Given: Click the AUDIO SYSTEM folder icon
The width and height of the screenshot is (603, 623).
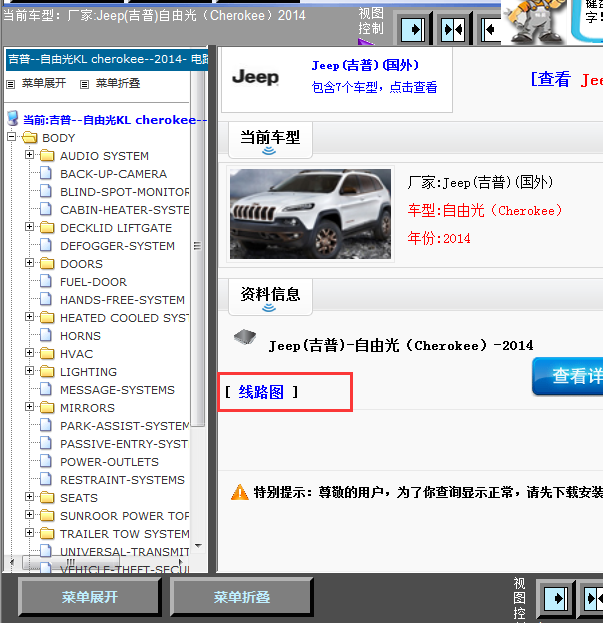Looking at the screenshot, I should [47, 155].
